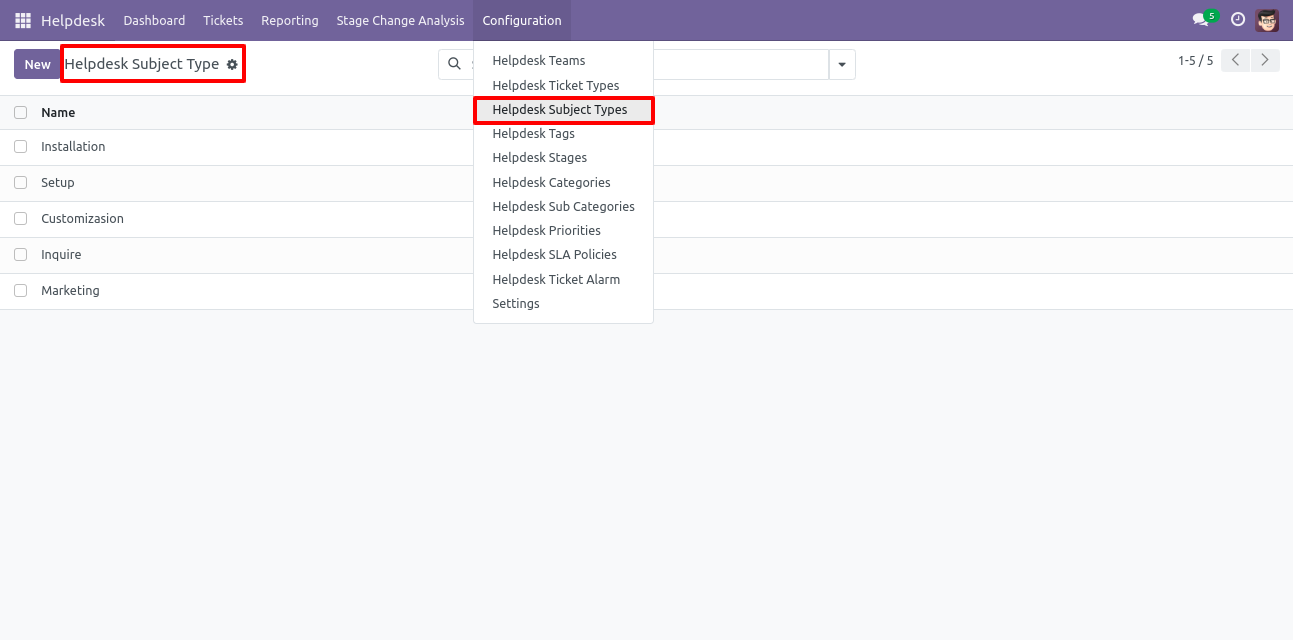Open the Dashboard menu
The width and height of the screenshot is (1293, 640).
[x=154, y=20]
